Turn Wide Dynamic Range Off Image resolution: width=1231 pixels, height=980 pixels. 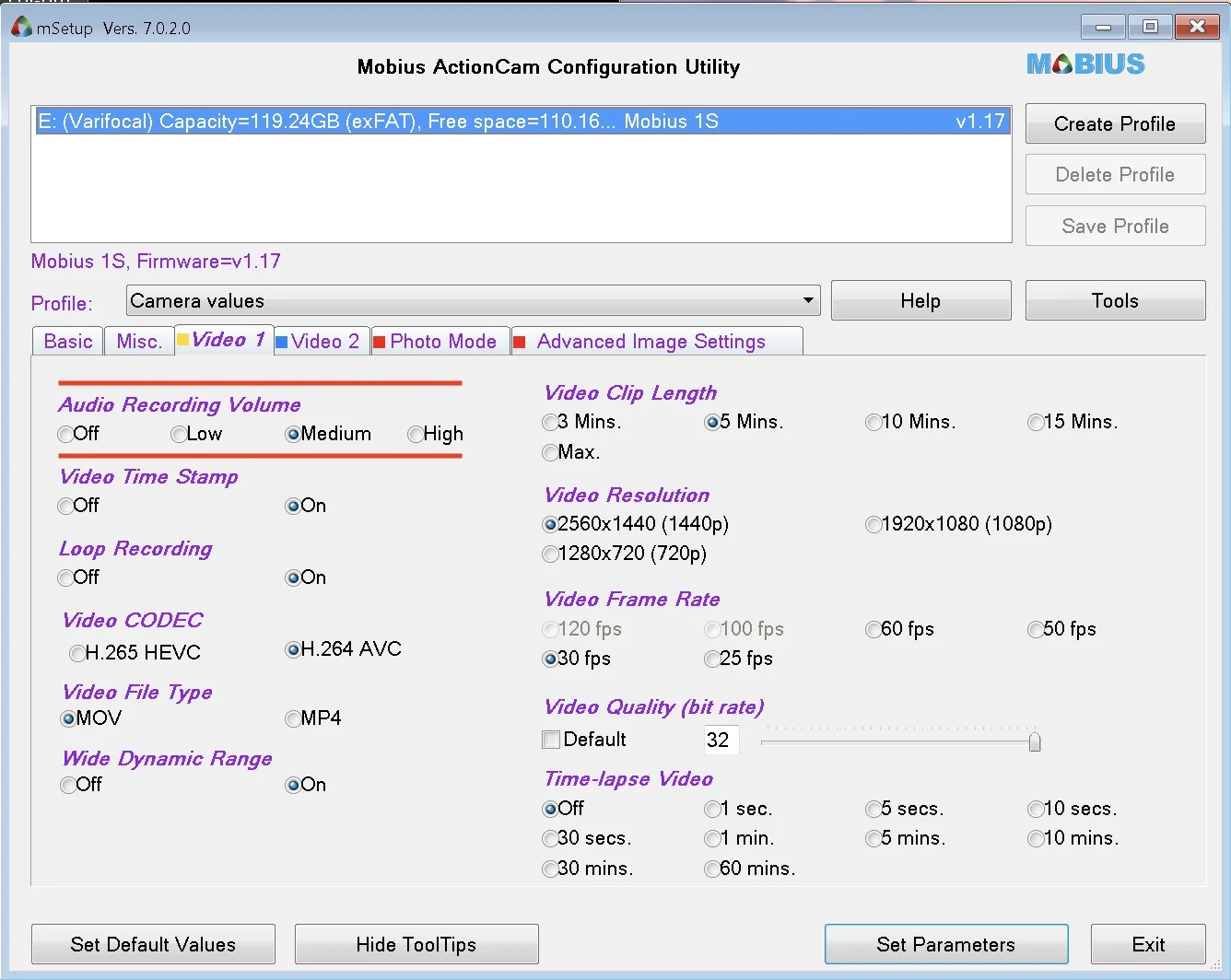click(x=68, y=785)
